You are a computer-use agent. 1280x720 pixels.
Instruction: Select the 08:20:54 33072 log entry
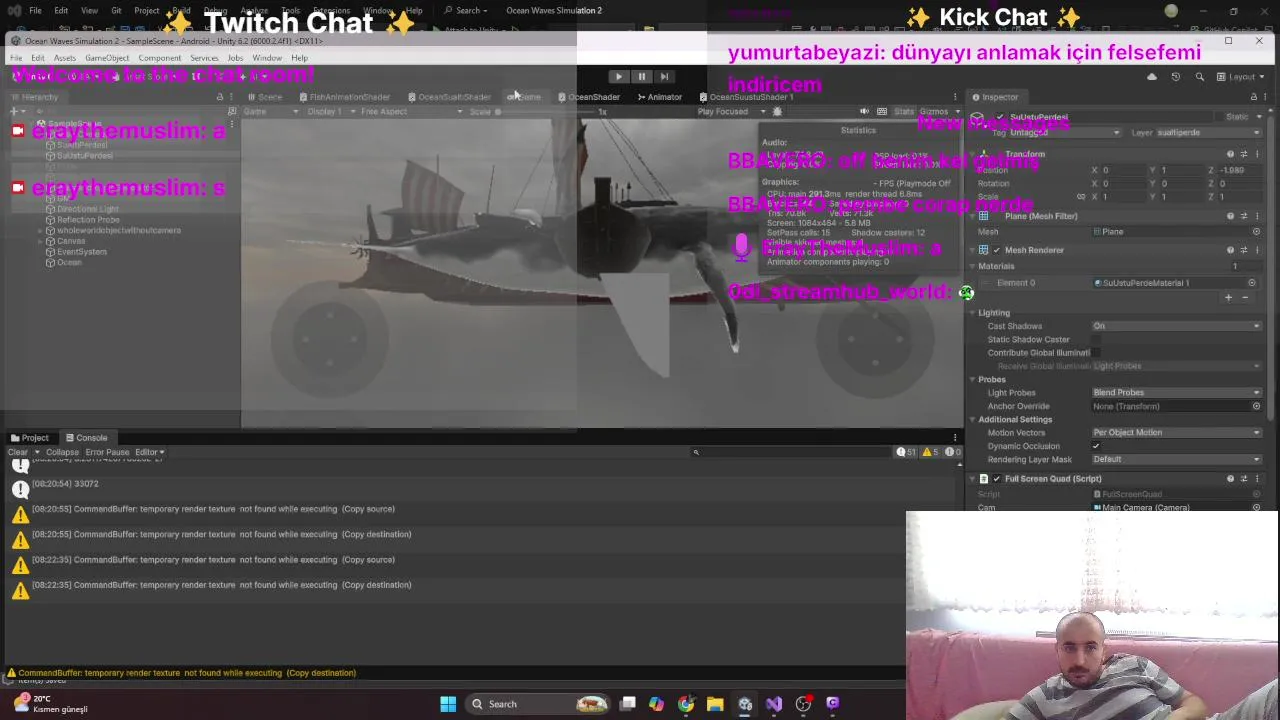[x=480, y=488]
